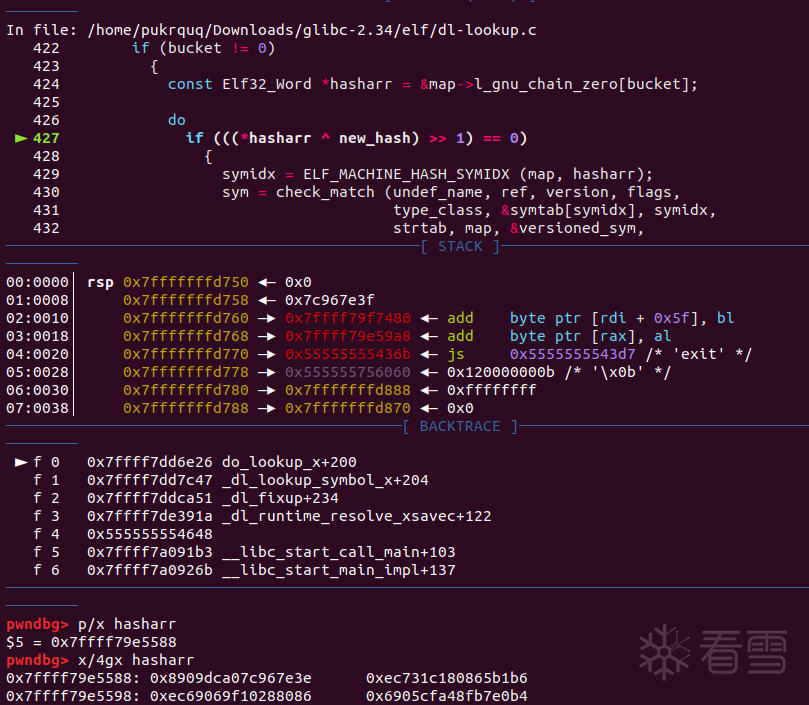Click 'check_match' on line 430
Screen dimensions: 809x705
(325, 192)
